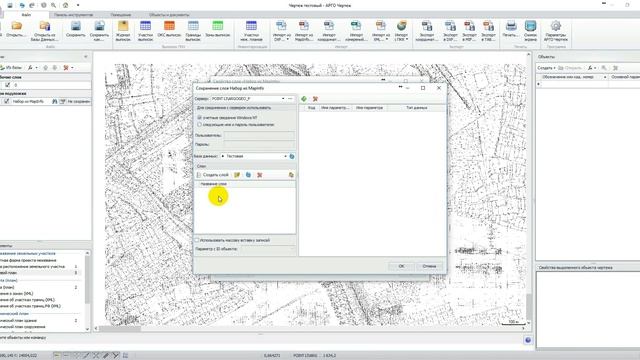Click yellow edit-layer icon in Слои toolbar
This screenshot has height=360, width=640.
tap(237, 175)
